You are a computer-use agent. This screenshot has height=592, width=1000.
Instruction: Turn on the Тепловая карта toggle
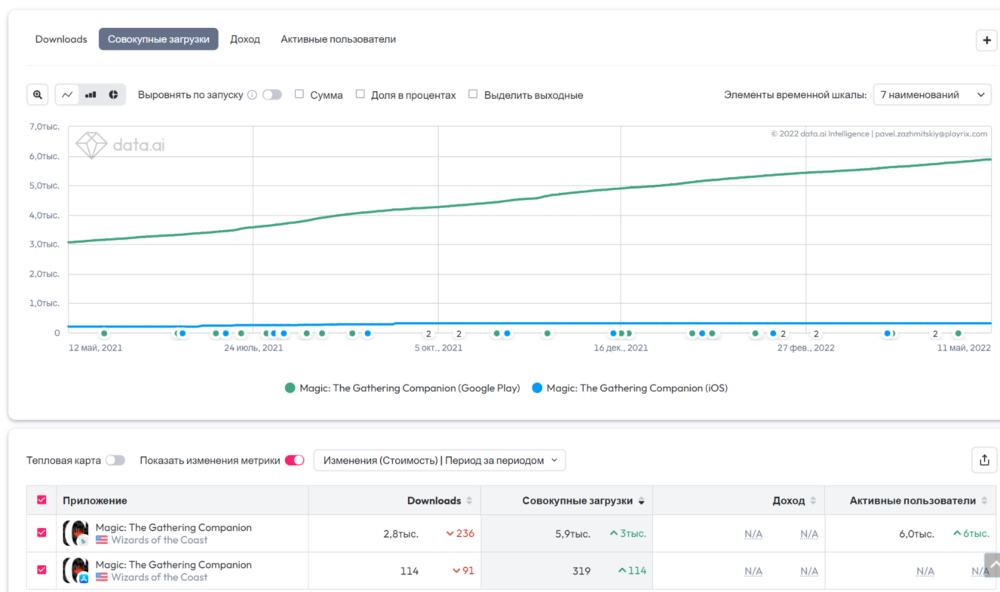pos(115,460)
